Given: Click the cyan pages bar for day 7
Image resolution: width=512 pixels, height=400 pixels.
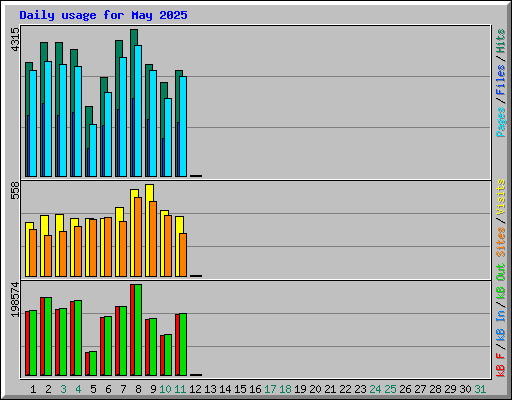Looking at the screenshot, I should pyautogui.click(x=123, y=117).
